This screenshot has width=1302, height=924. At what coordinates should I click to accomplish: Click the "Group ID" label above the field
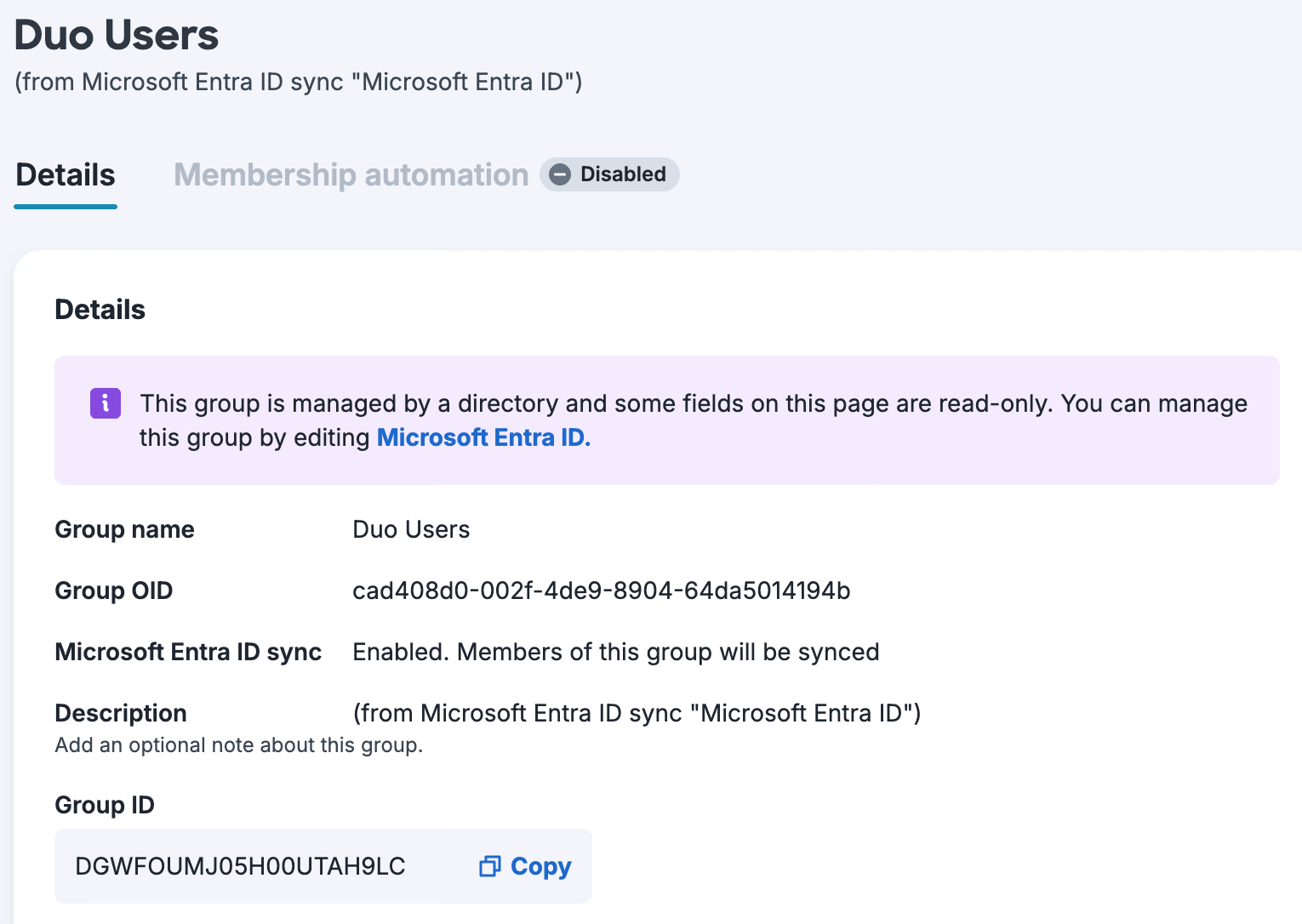click(x=105, y=805)
